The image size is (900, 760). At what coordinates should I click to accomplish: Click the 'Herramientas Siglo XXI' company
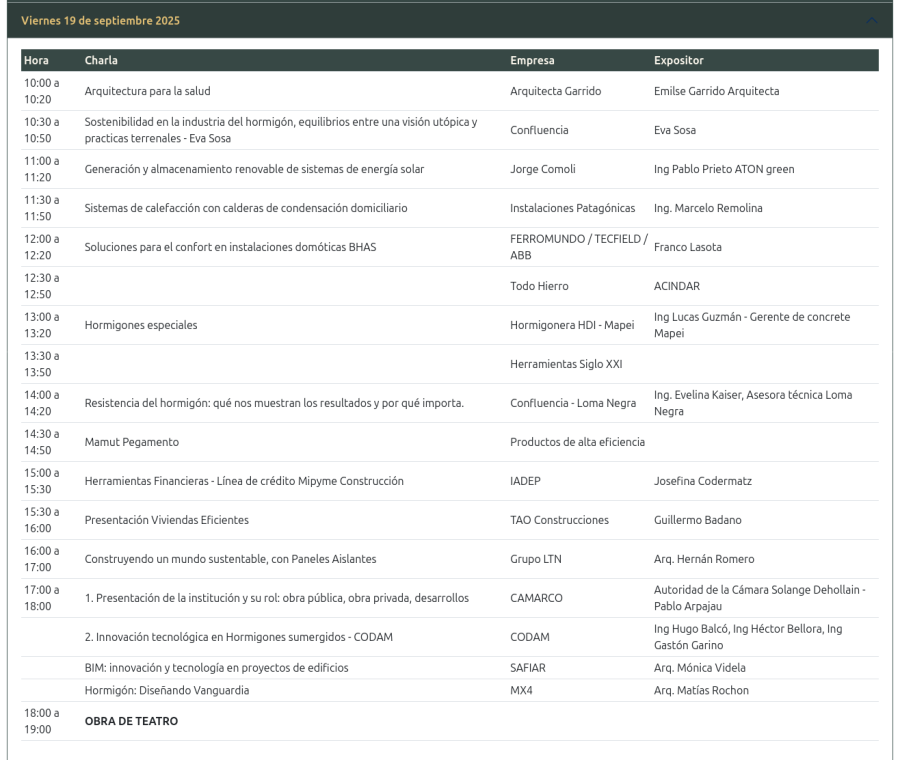click(x=566, y=364)
